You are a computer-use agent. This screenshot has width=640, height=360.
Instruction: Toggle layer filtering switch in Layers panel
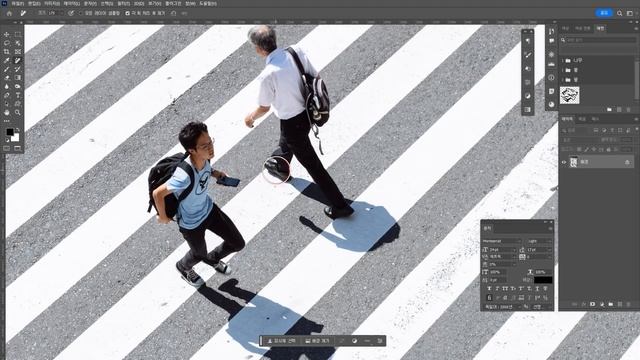(637, 129)
